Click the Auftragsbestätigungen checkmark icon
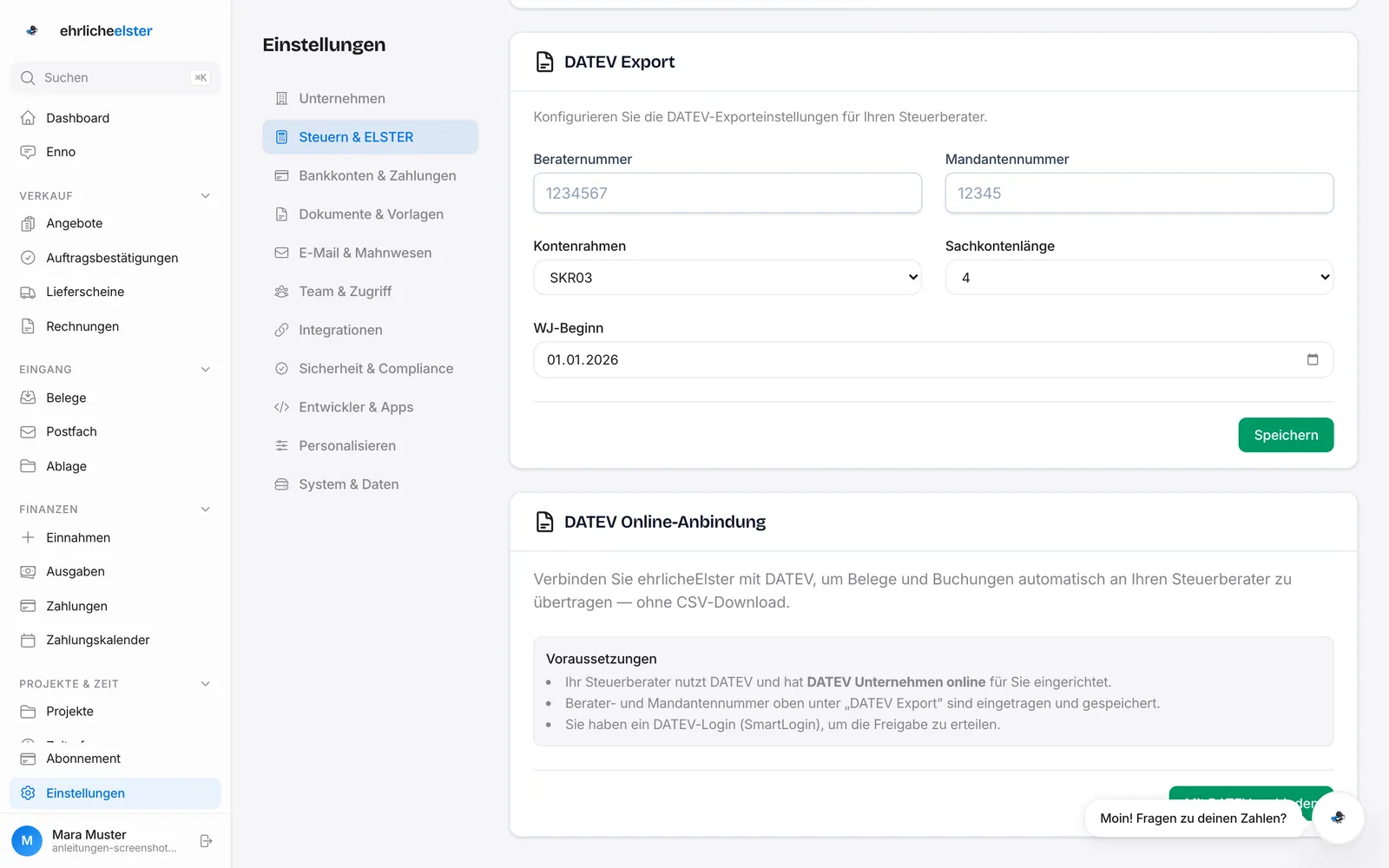Viewport: 1389px width, 868px height. 28,258
